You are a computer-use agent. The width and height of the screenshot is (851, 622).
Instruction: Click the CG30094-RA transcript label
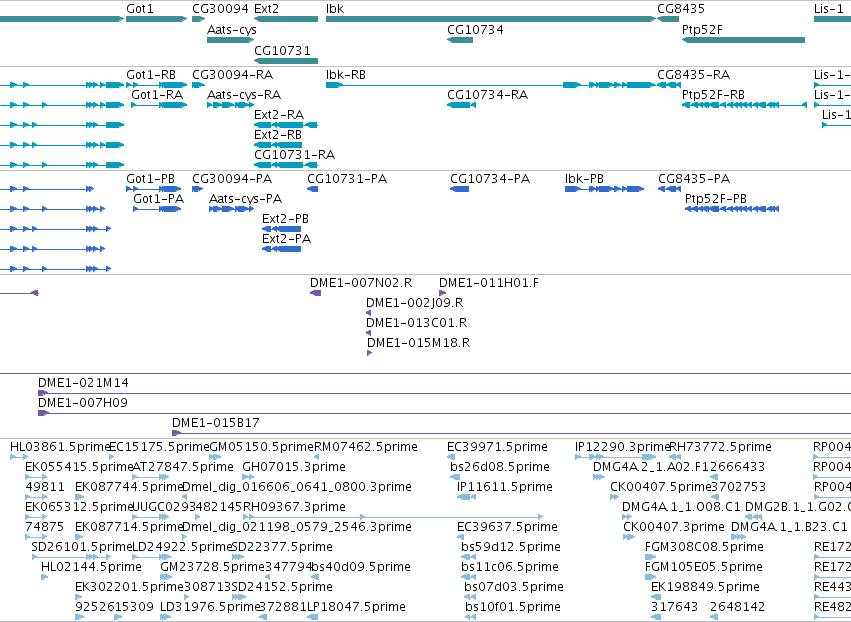tap(232, 74)
